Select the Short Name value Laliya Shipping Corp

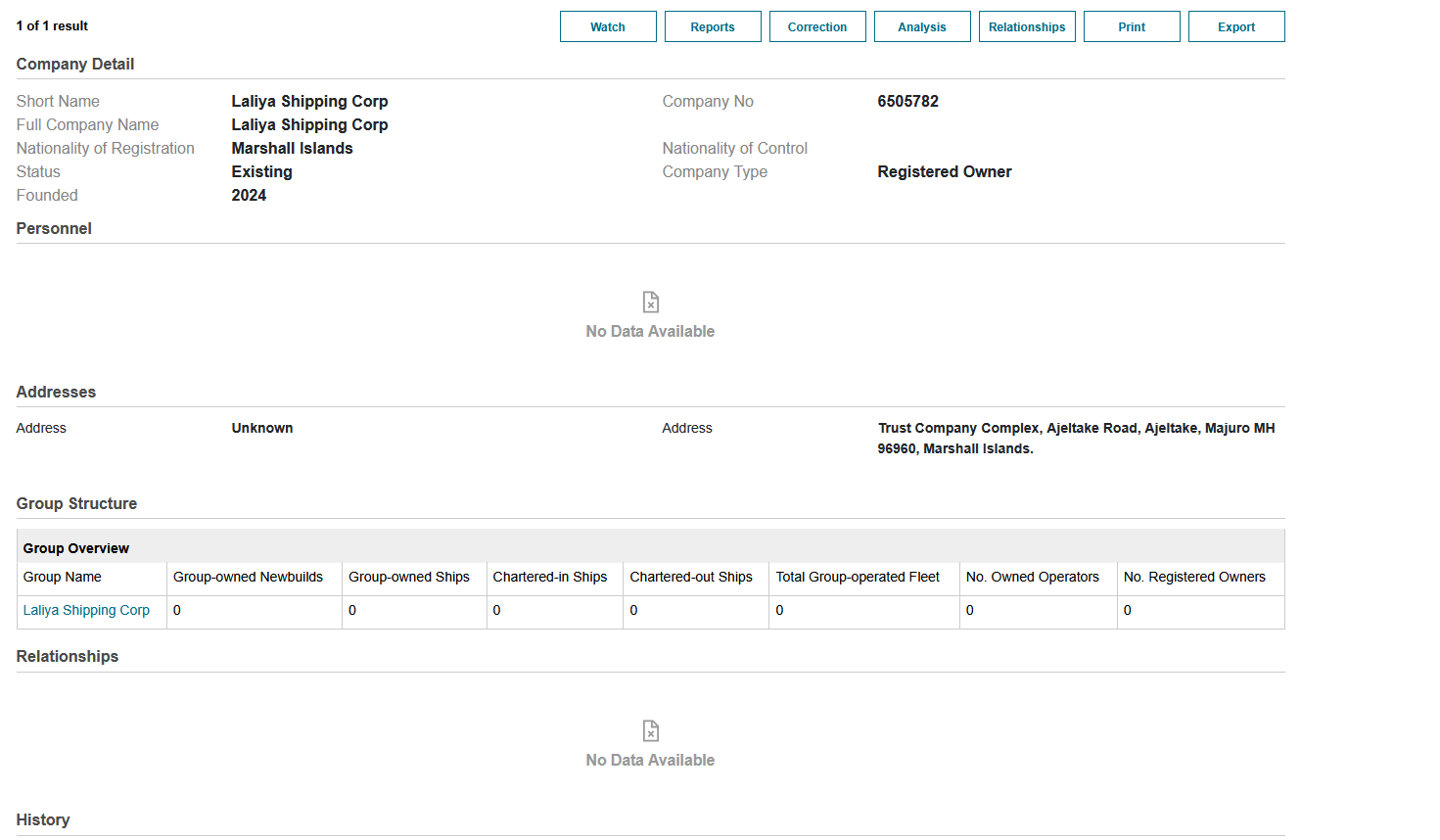click(309, 101)
